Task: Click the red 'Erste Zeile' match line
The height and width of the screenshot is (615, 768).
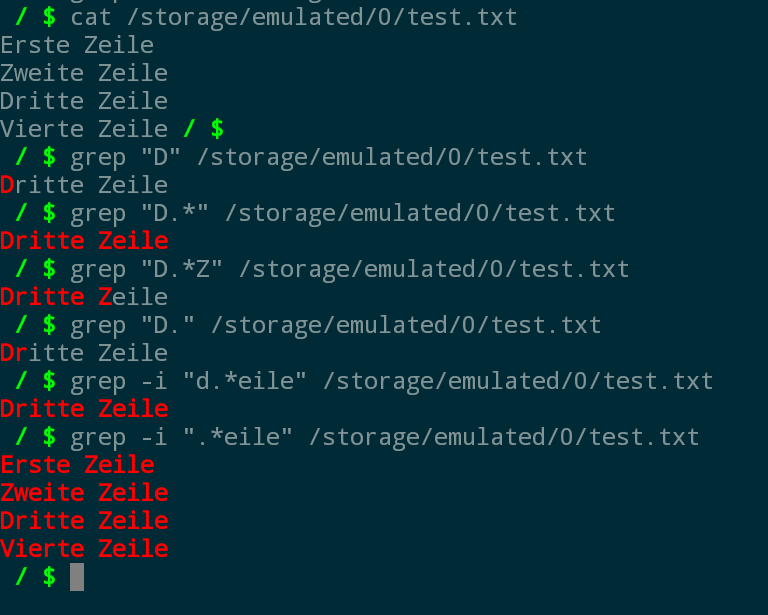Action: pos(77,465)
